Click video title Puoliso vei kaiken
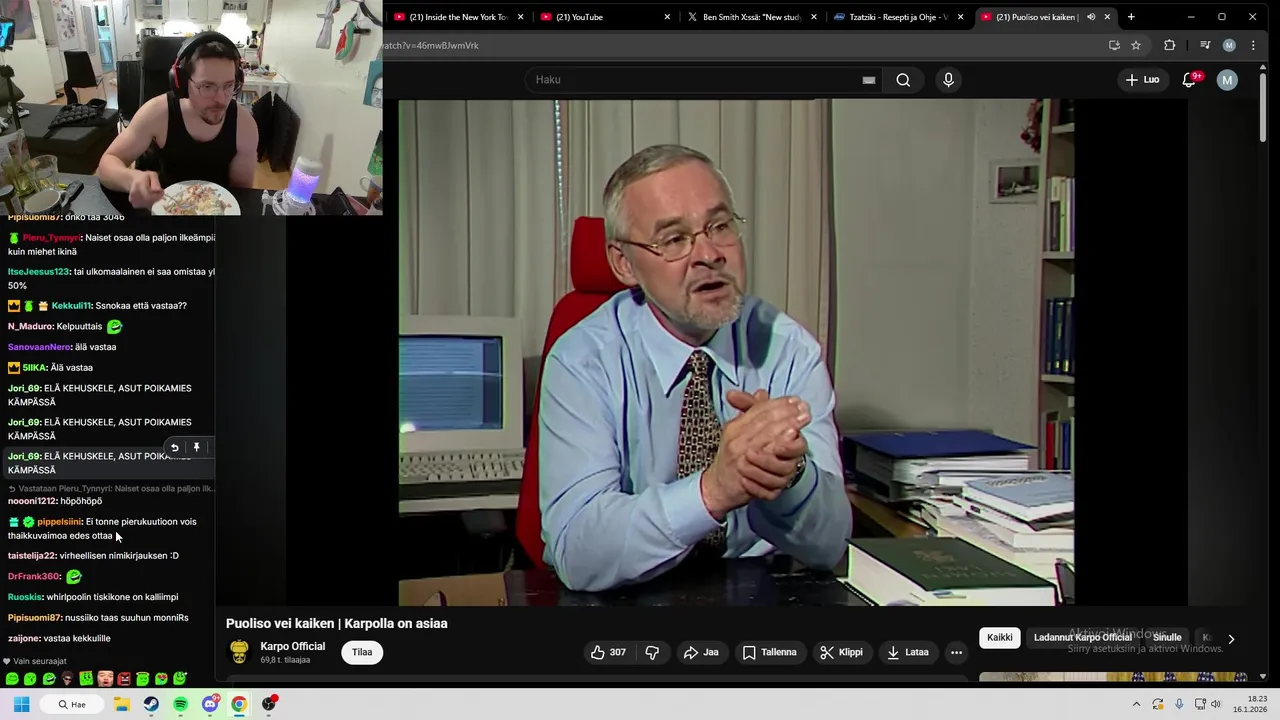Screen dimensions: 1280x720 point(337,623)
